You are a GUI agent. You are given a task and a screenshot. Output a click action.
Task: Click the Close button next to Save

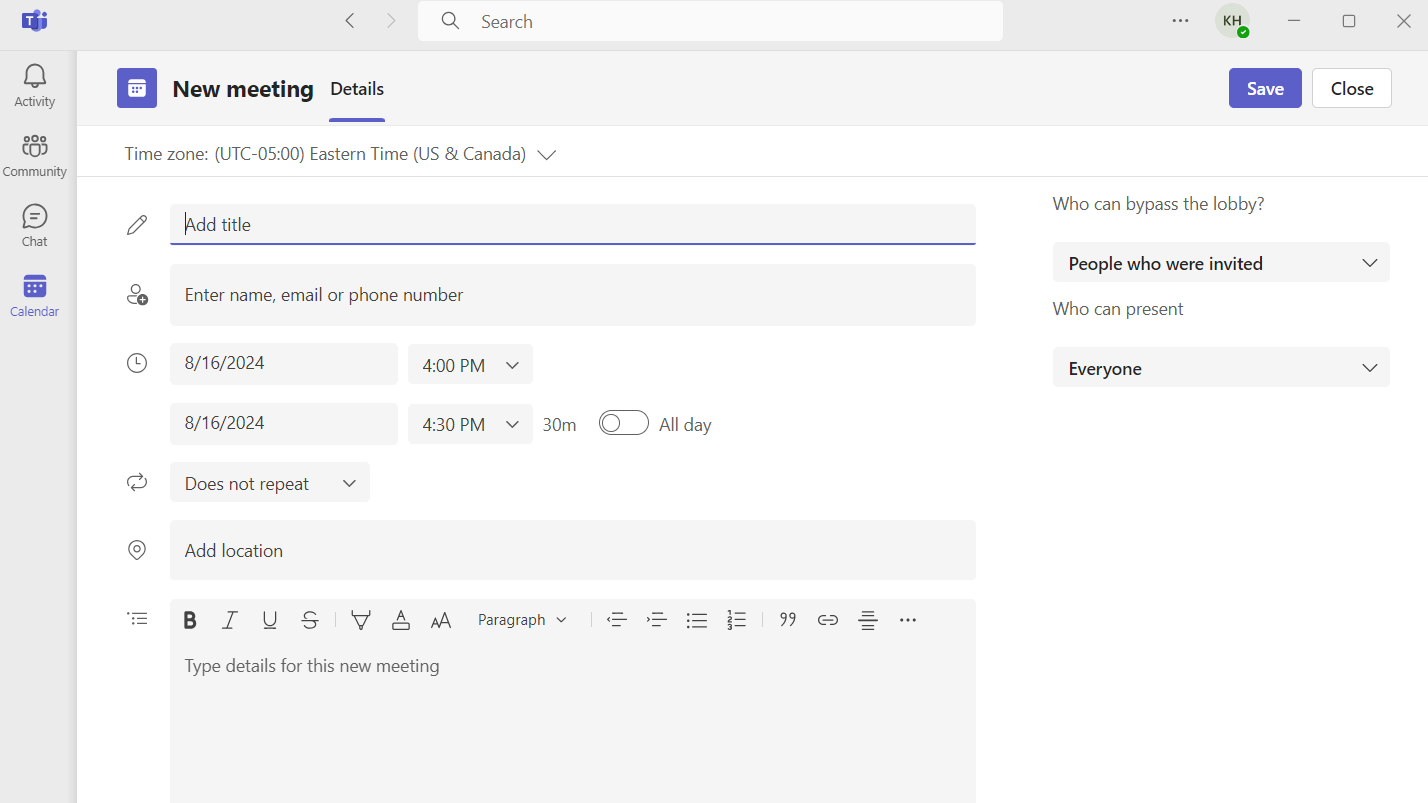1351,88
